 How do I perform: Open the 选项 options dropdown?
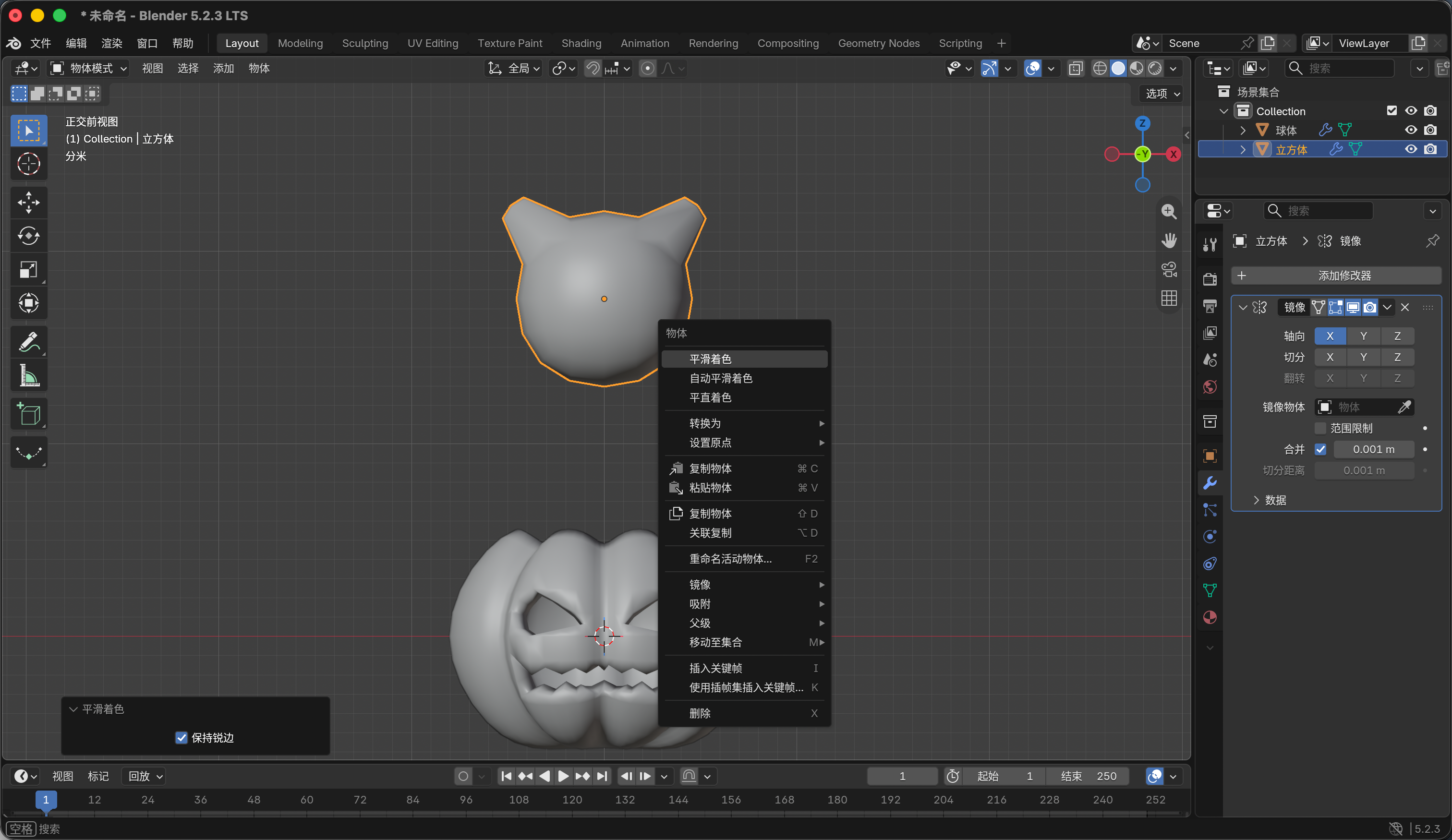[x=1162, y=93]
